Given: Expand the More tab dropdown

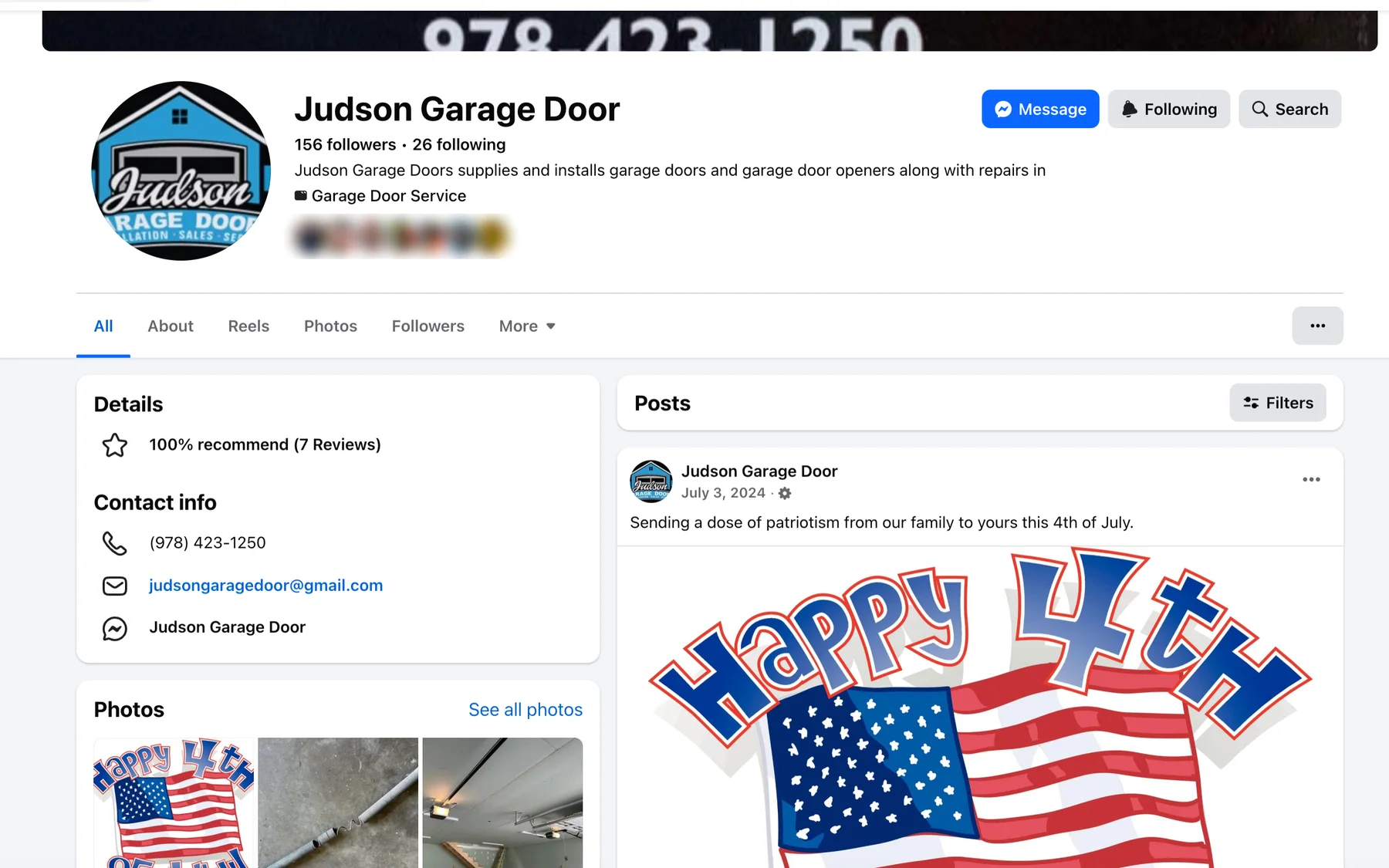Looking at the screenshot, I should pyautogui.click(x=527, y=326).
